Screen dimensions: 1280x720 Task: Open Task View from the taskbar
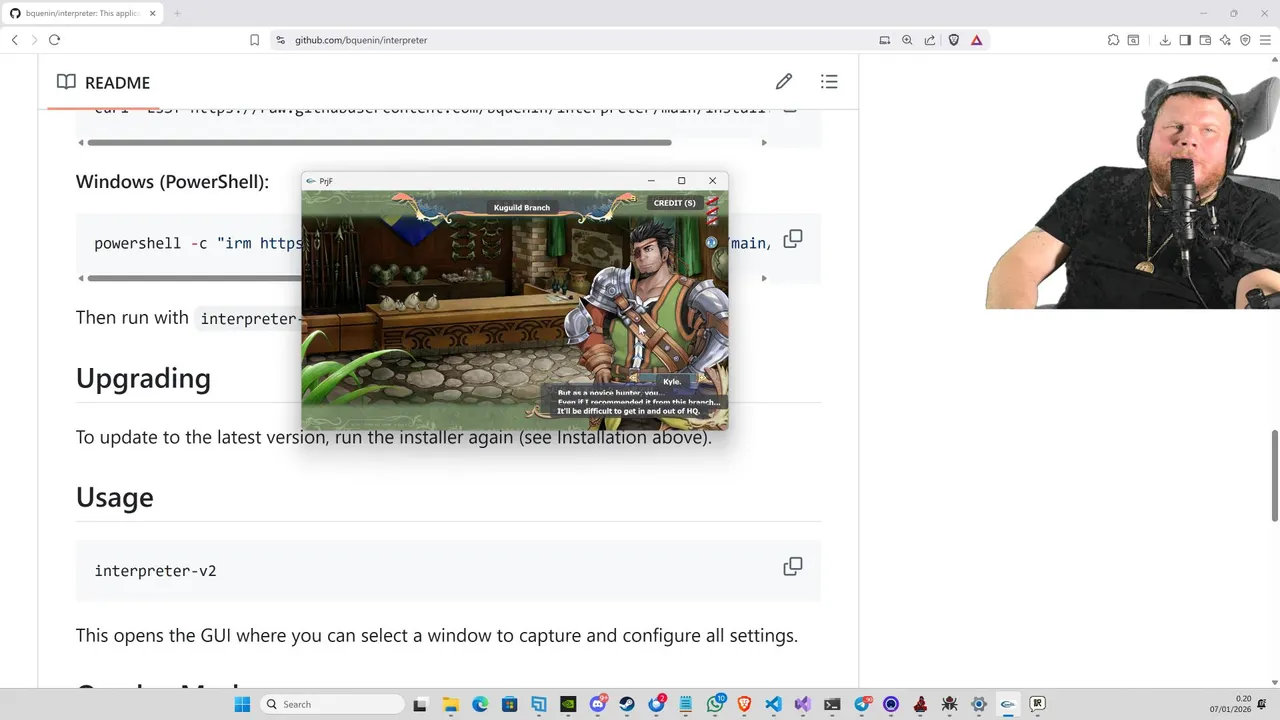420,704
